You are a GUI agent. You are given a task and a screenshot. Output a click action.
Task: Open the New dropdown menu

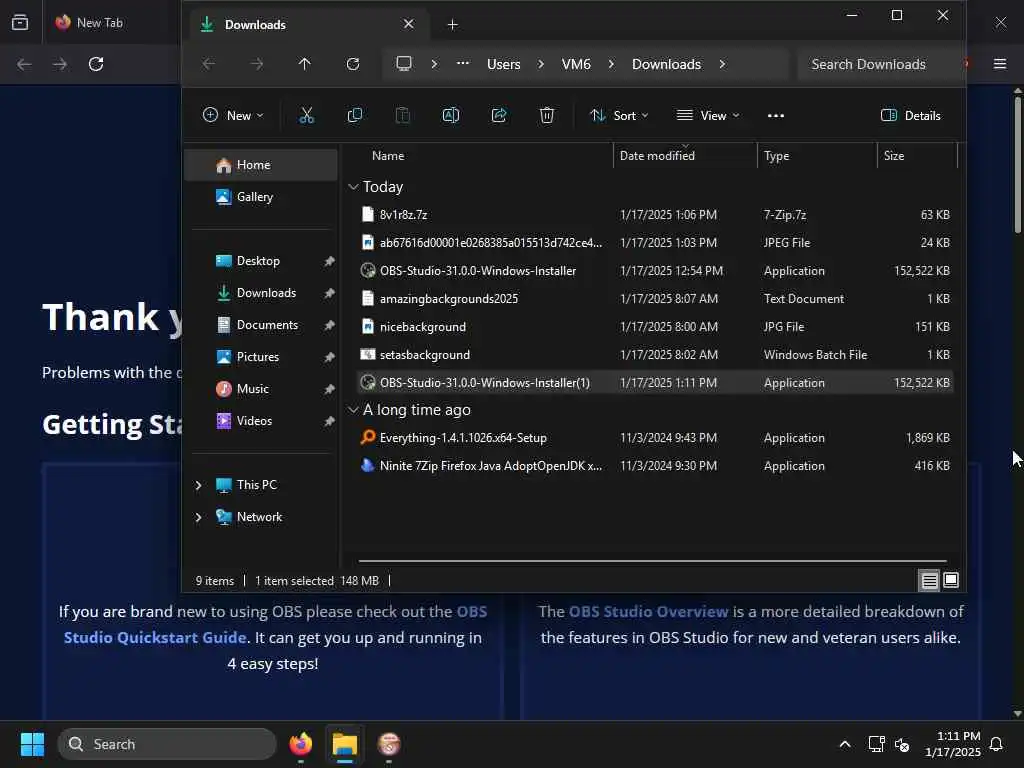tap(233, 116)
